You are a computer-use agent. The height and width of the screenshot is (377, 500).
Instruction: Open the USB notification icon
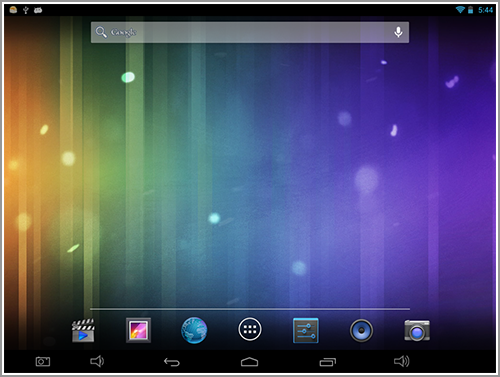tap(26, 10)
